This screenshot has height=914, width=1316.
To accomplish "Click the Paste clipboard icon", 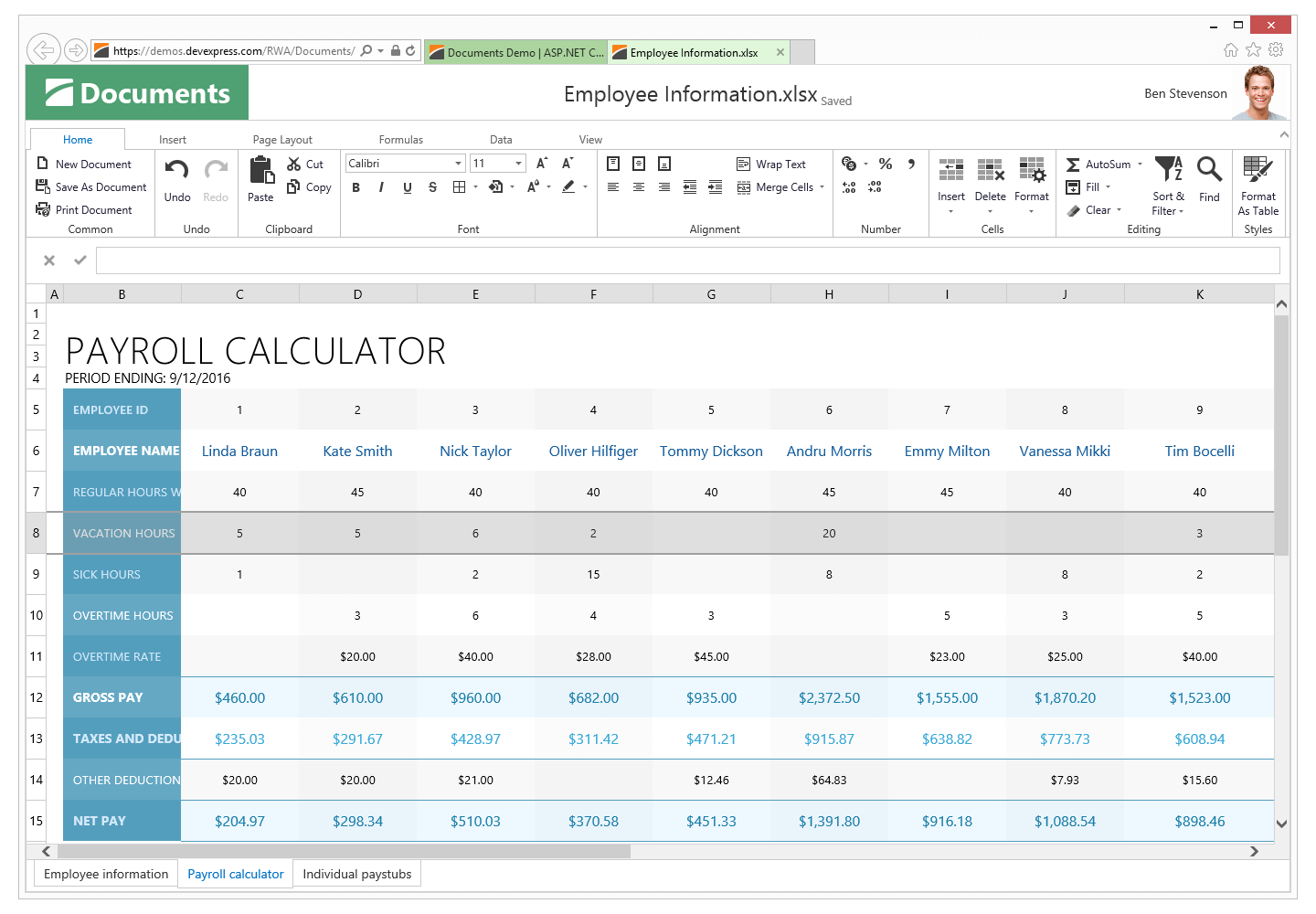I will [x=261, y=171].
